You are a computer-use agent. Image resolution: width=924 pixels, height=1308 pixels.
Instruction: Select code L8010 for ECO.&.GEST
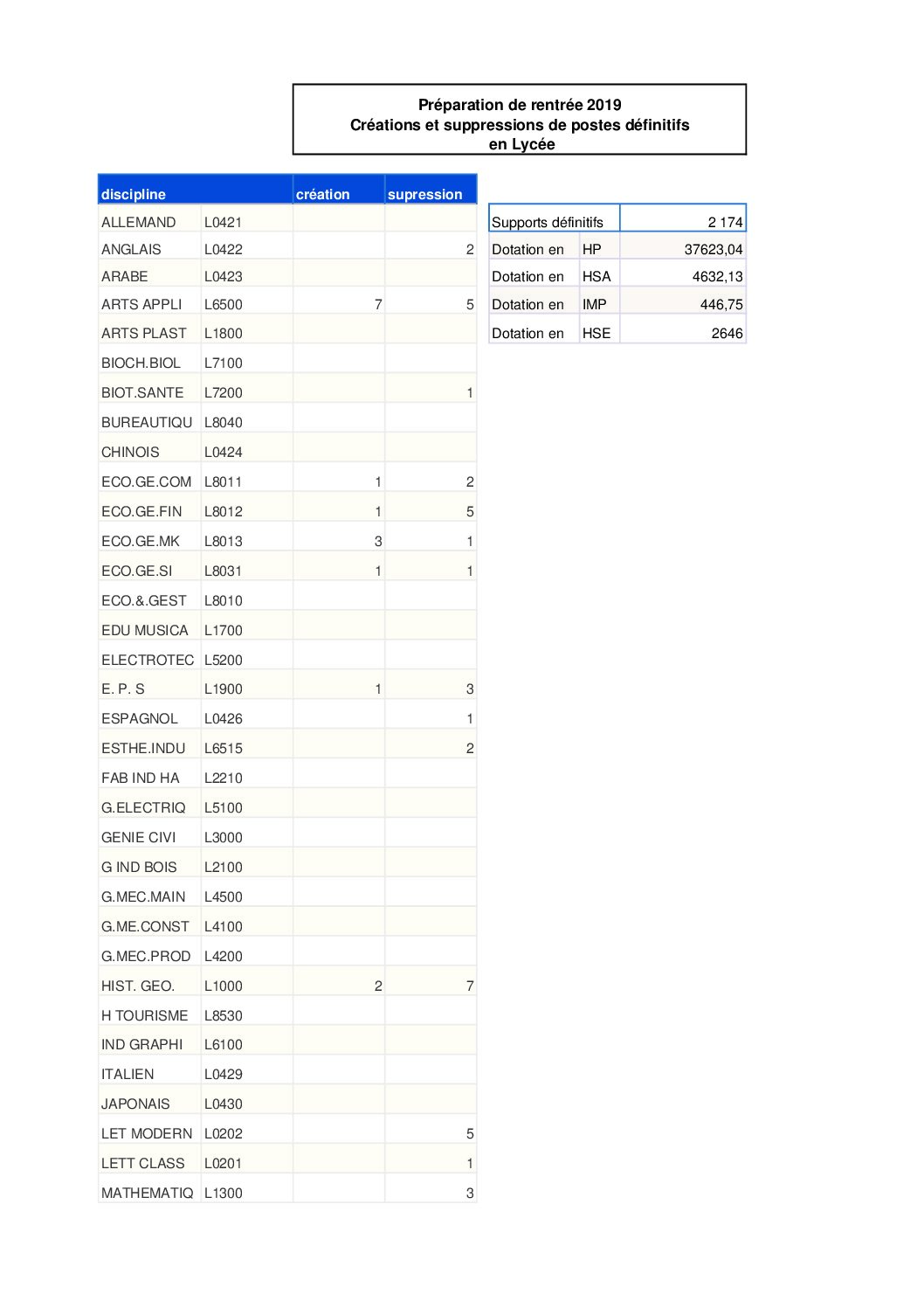(x=247, y=597)
